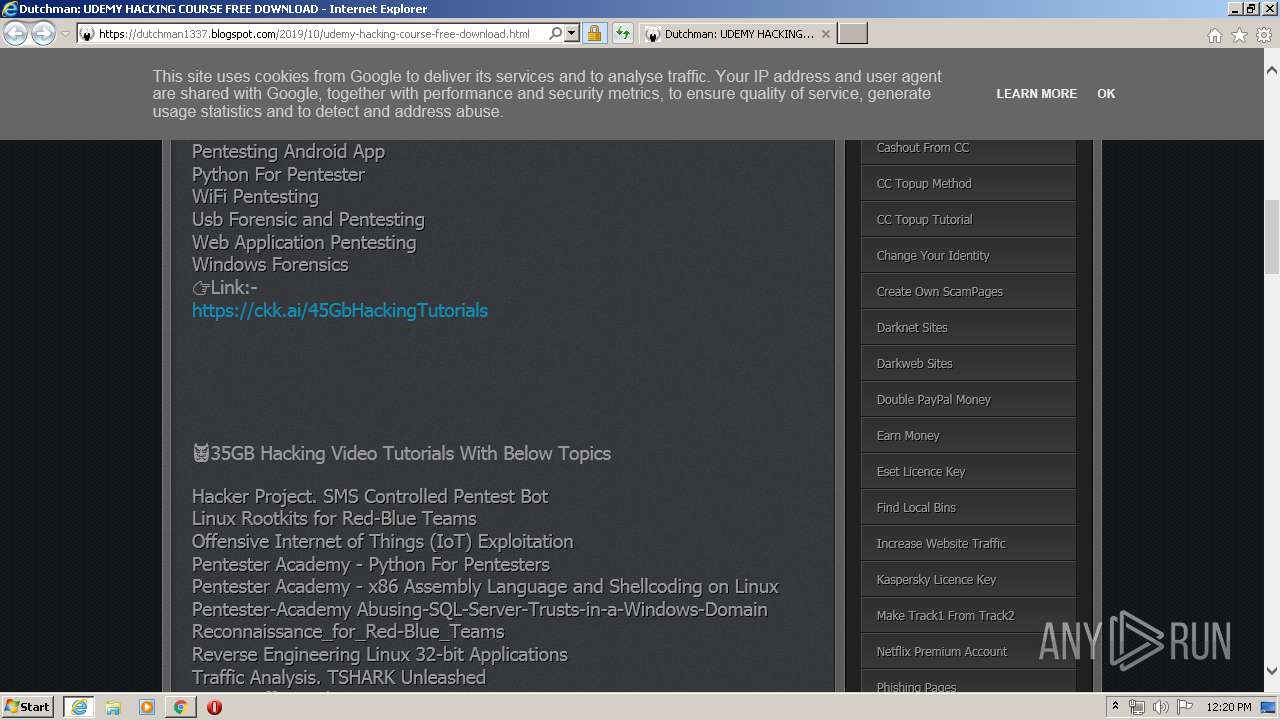This screenshot has width=1280, height=720.
Task: Click the search magnifier in address bar
Action: [556, 34]
